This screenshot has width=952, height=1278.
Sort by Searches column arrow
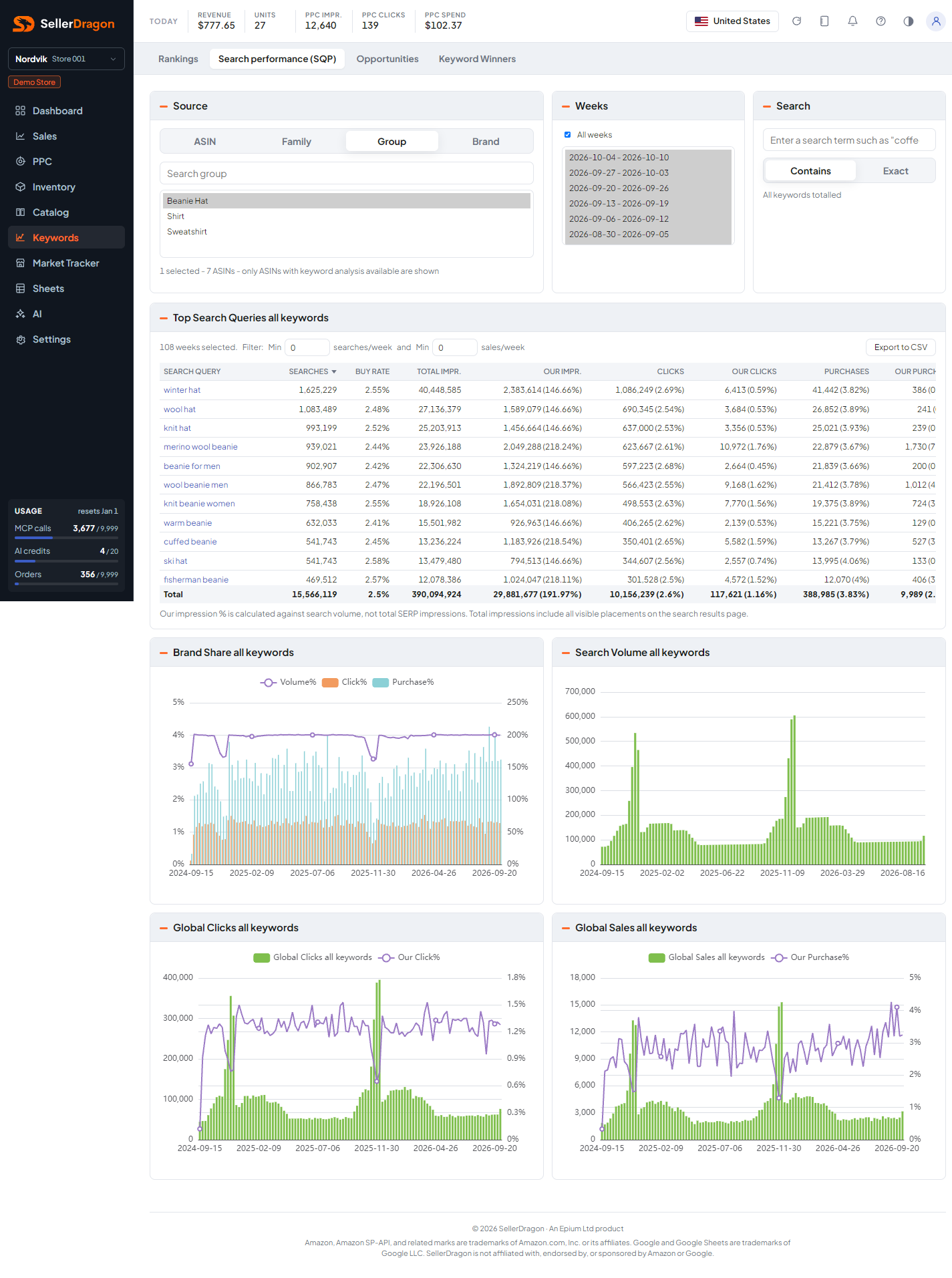[x=334, y=371]
